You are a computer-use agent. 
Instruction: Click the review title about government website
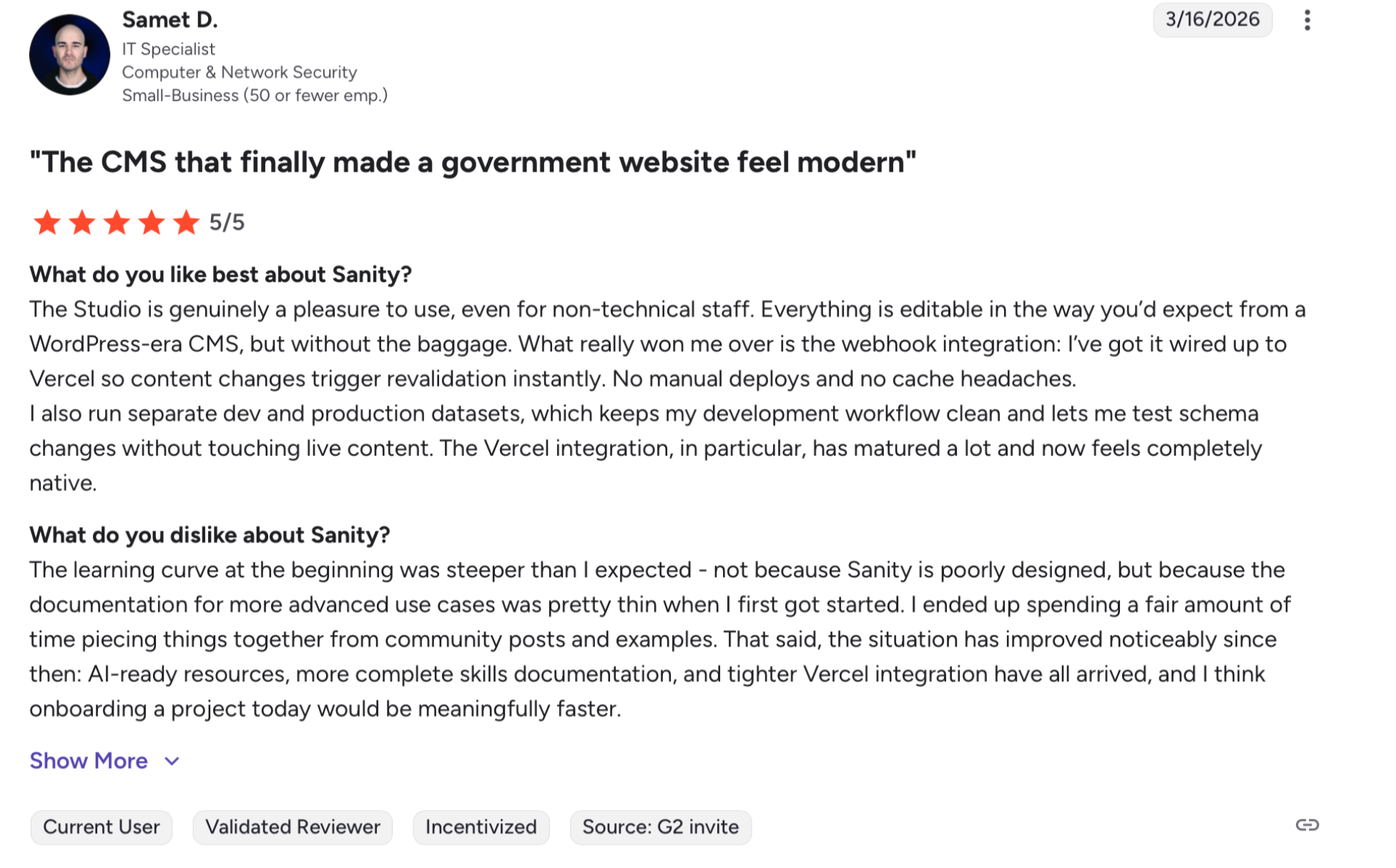[472, 162]
